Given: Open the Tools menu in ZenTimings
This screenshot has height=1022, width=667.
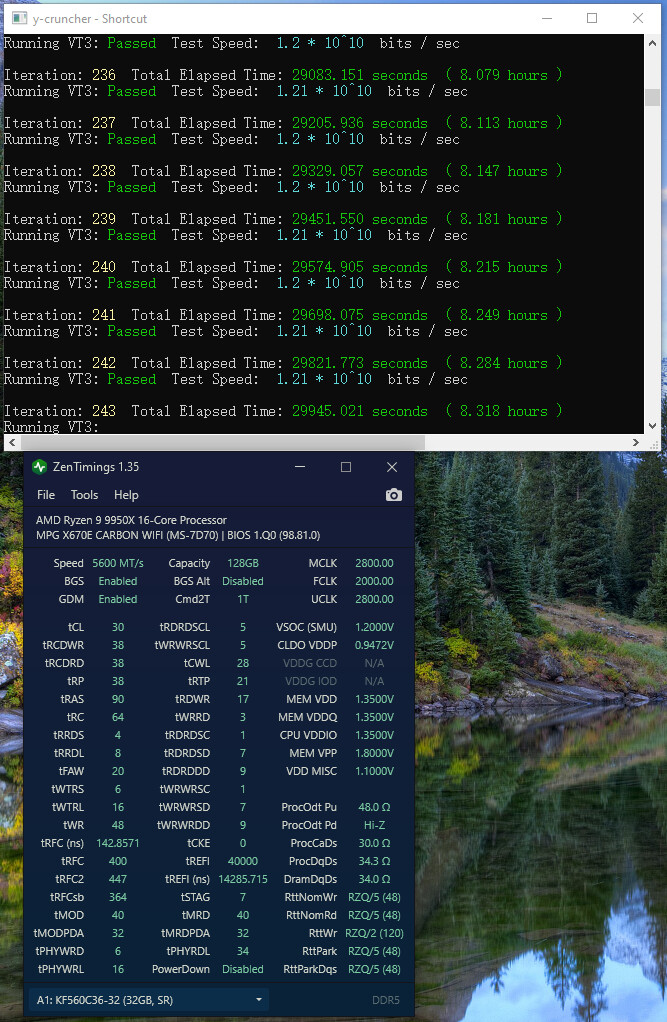Looking at the screenshot, I should 84,495.
